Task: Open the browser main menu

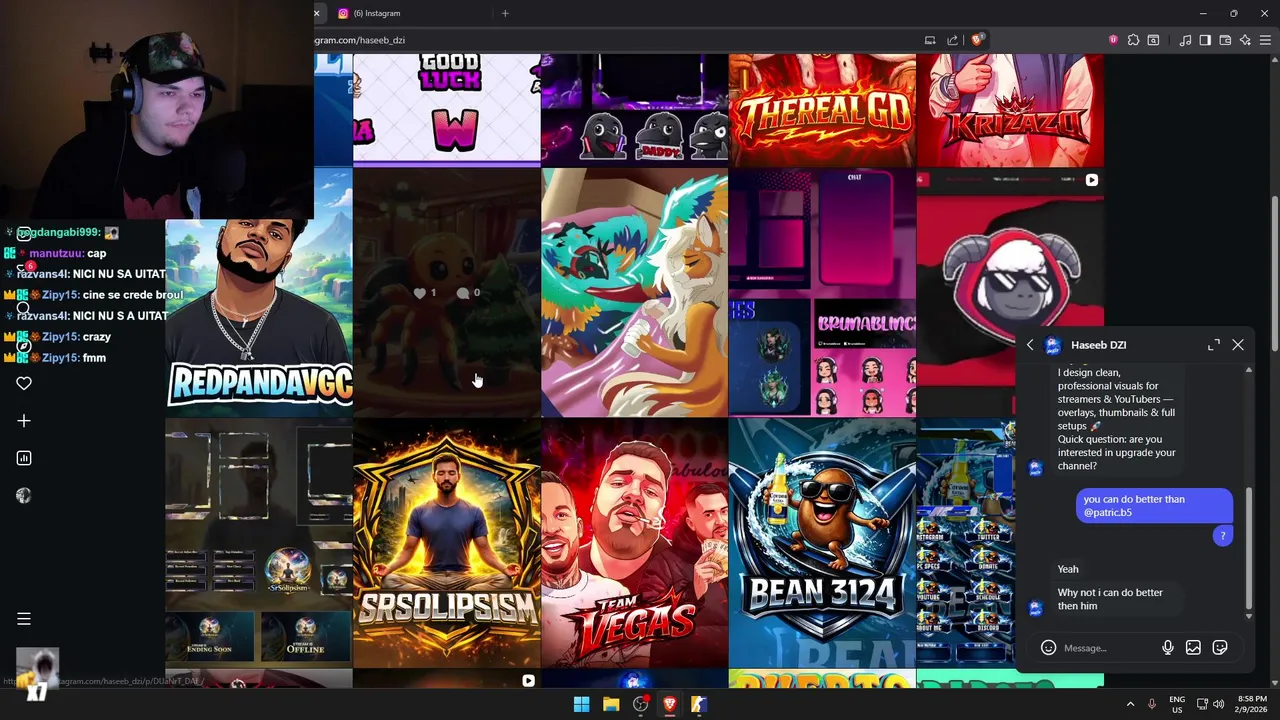Action: pyautogui.click(x=1266, y=40)
